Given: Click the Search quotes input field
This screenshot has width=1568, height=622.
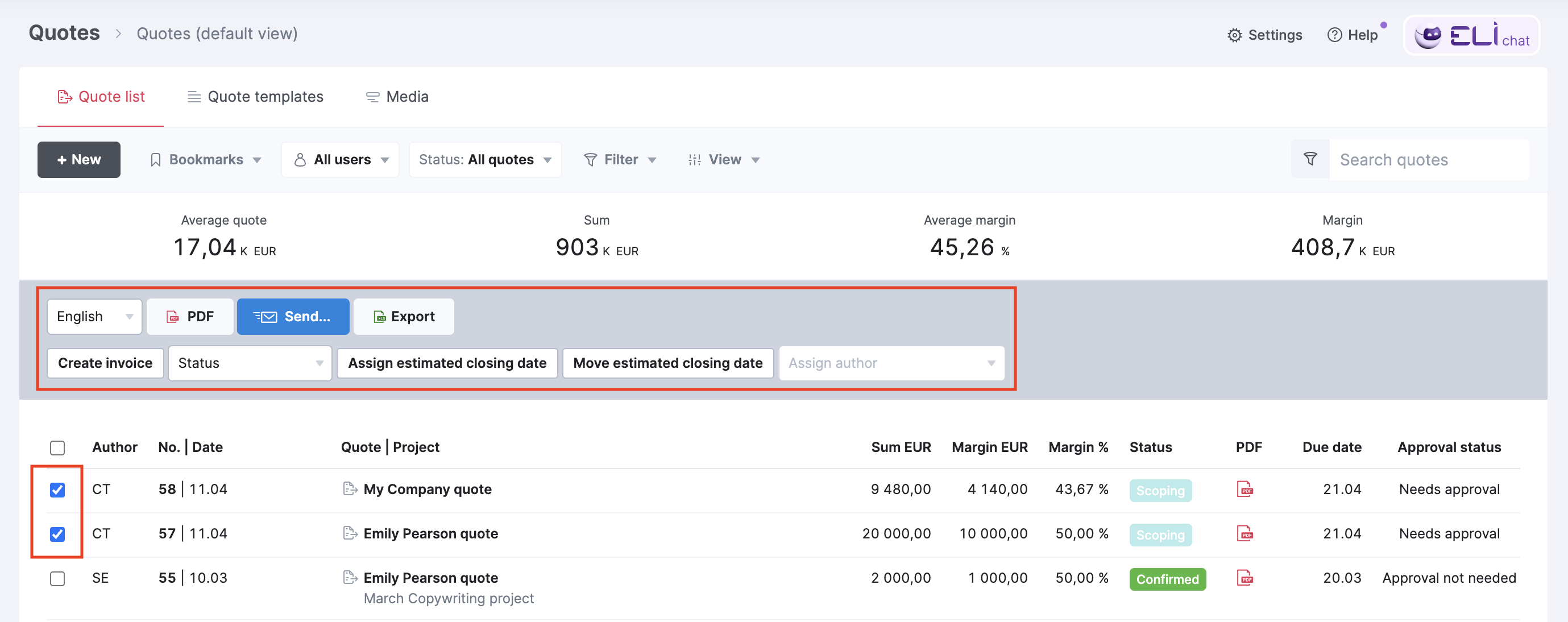Looking at the screenshot, I should pyautogui.click(x=1429, y=159).
